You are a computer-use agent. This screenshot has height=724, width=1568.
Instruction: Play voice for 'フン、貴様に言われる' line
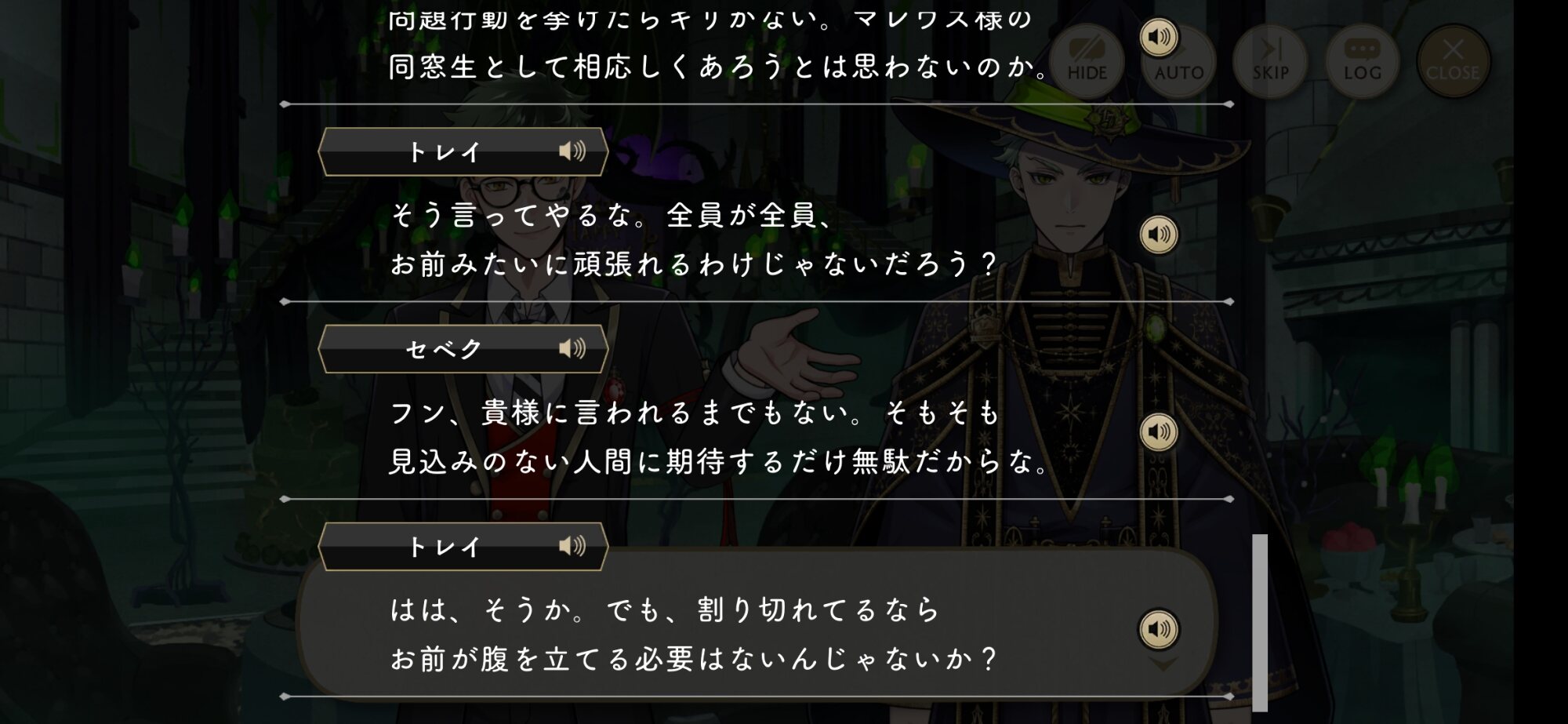tap(1159, 432)
